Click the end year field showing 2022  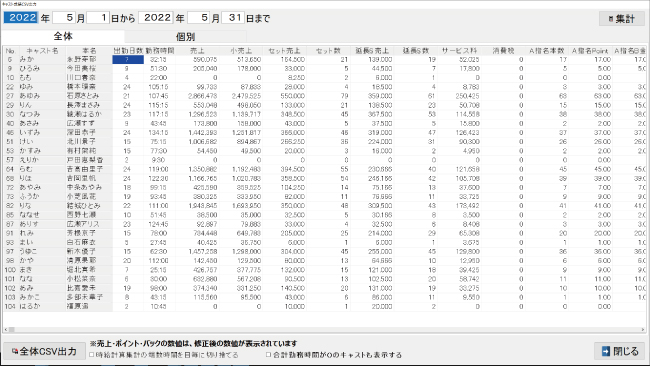pos(156,18)
